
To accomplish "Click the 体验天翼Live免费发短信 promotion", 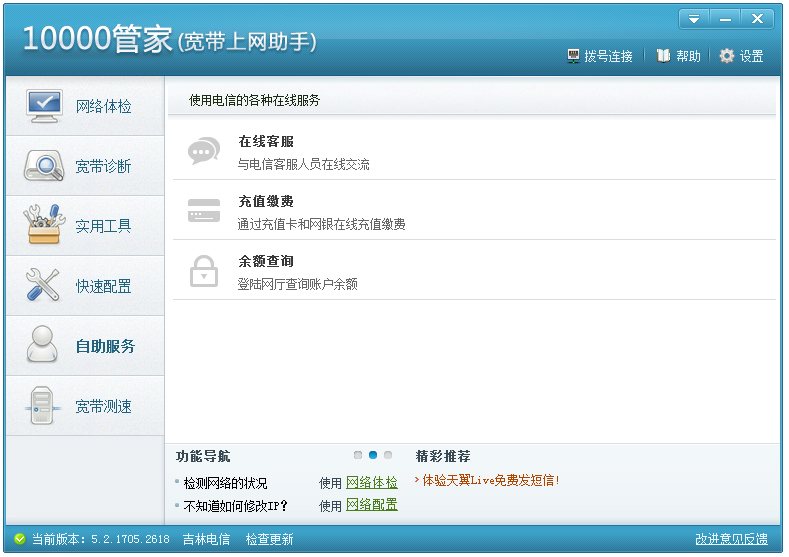I will [490, 480].
